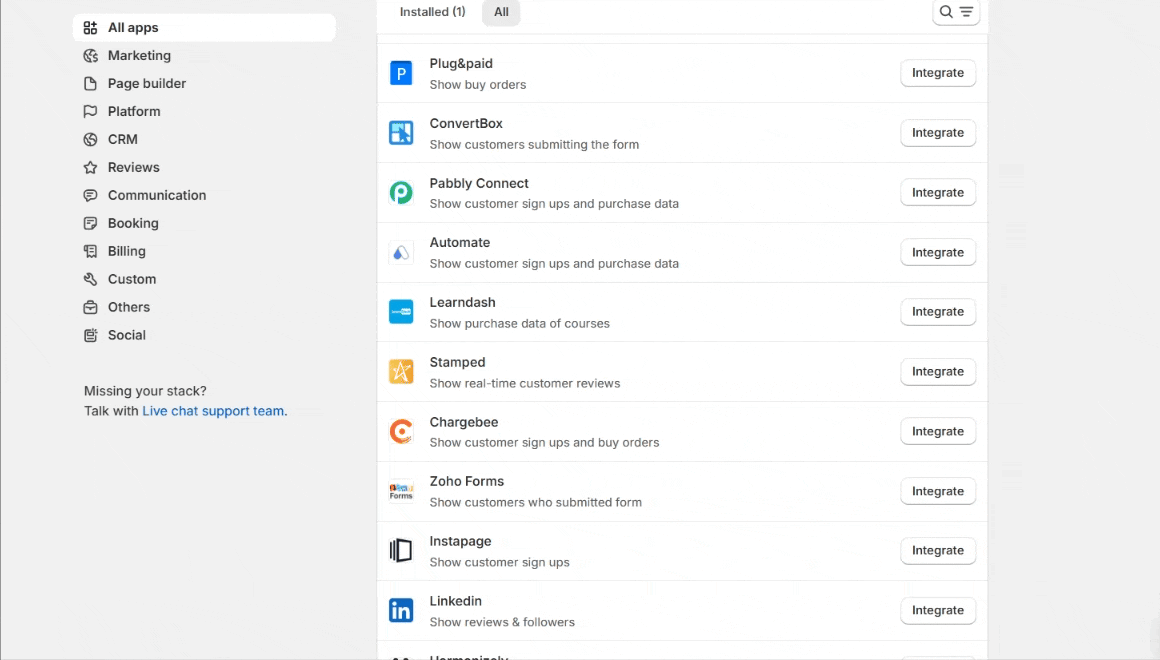This screenshot has width=1160, height=660.
Task: Click the ConvertBox app logo
Action: (x=401, y=133)
